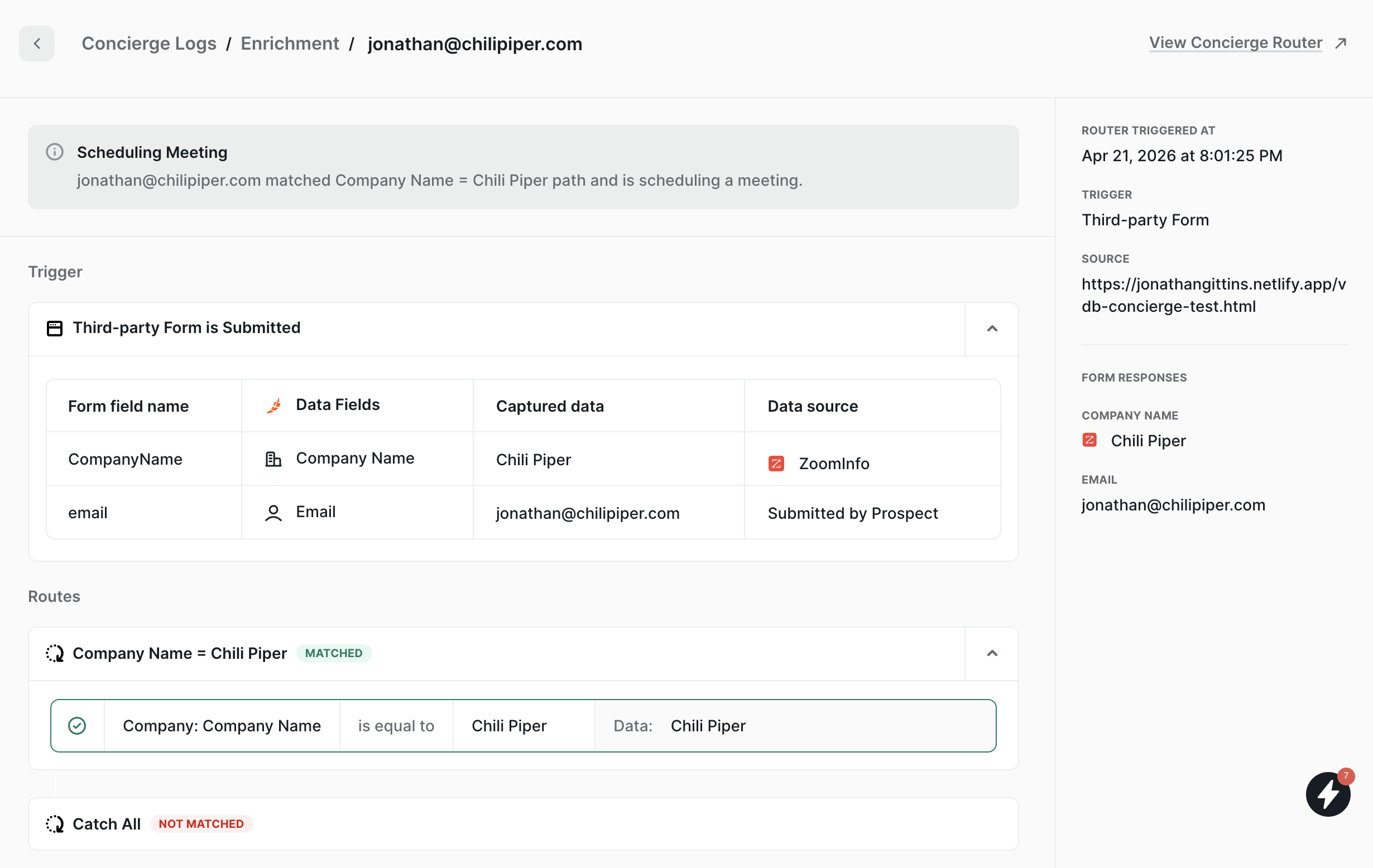The height and width of the screenshot is (868, 1373).
Task: Click the lightning notification button showing 7
Action: pyautogui.click(x=1328, y=793)
